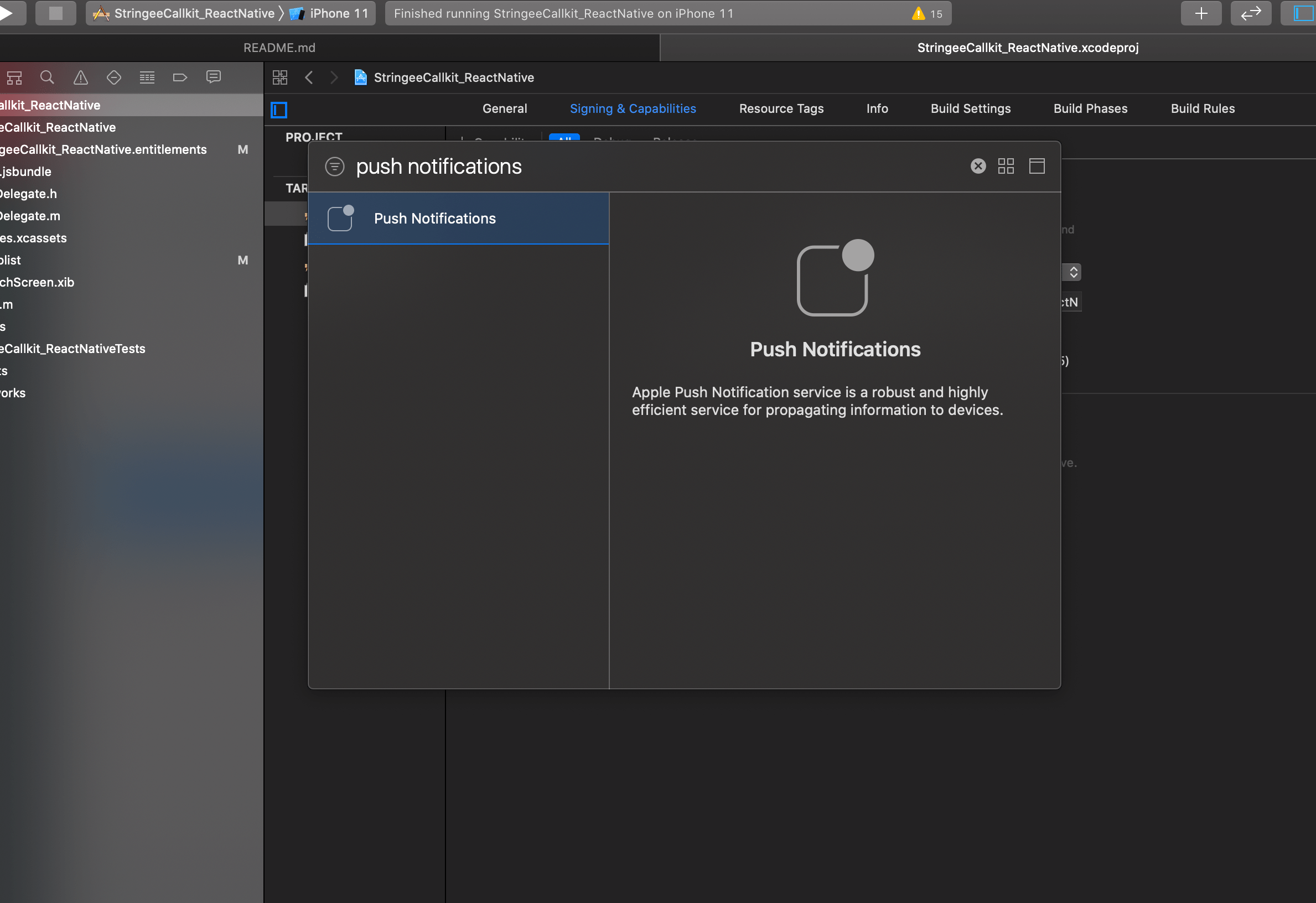Toggle the project and targets list sidebar

[279, 110]
